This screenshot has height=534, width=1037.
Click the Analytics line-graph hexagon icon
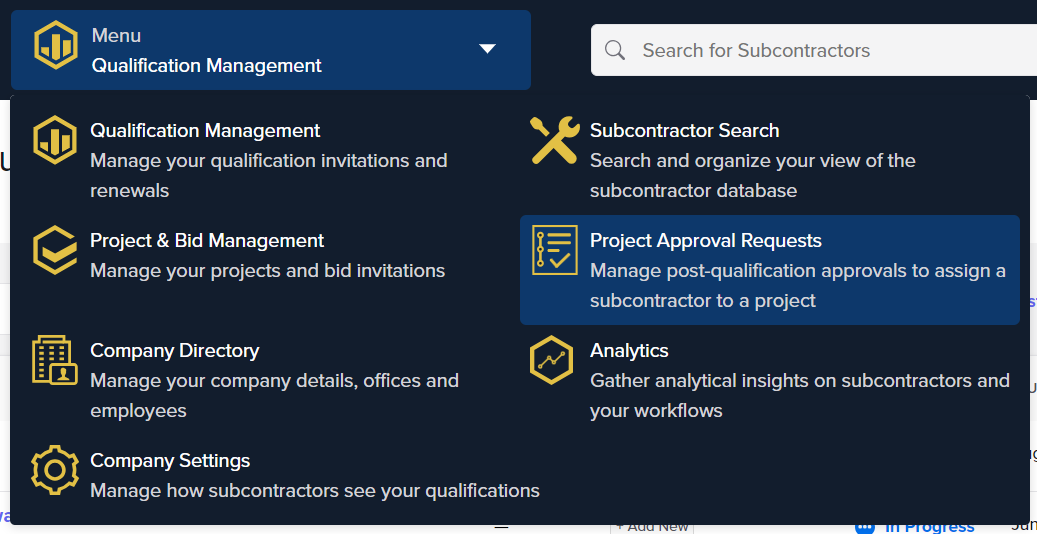click(x=551, y=360)
